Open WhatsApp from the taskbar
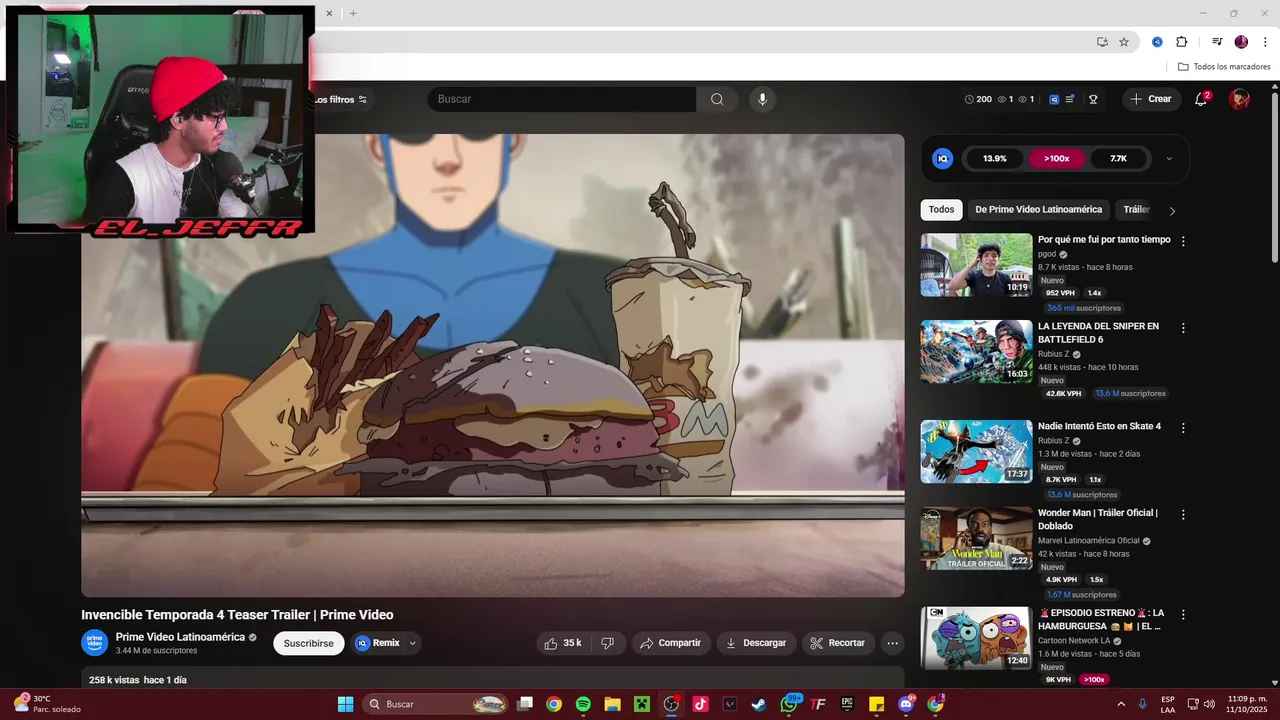This screenshot has height=720, width=1280. (789, 704)
